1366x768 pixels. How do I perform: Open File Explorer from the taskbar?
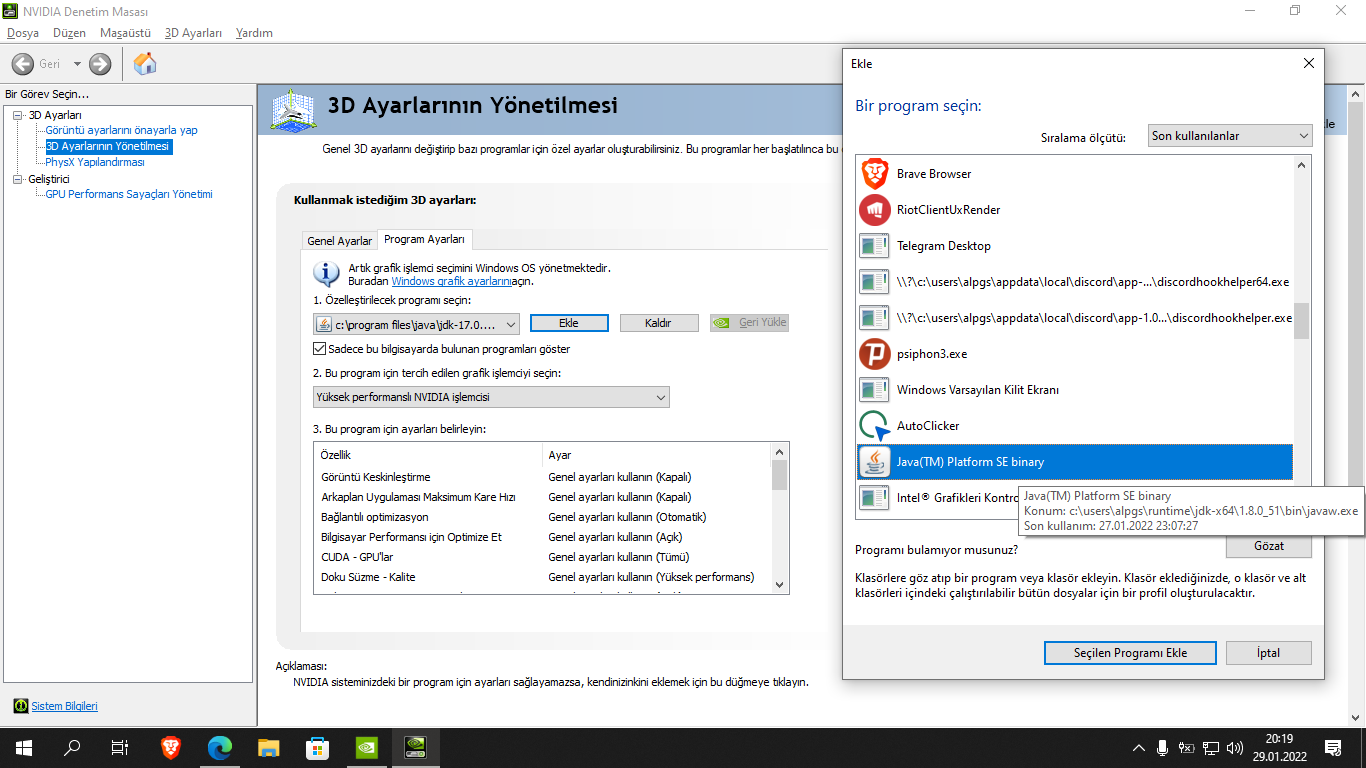pos(268,748)
